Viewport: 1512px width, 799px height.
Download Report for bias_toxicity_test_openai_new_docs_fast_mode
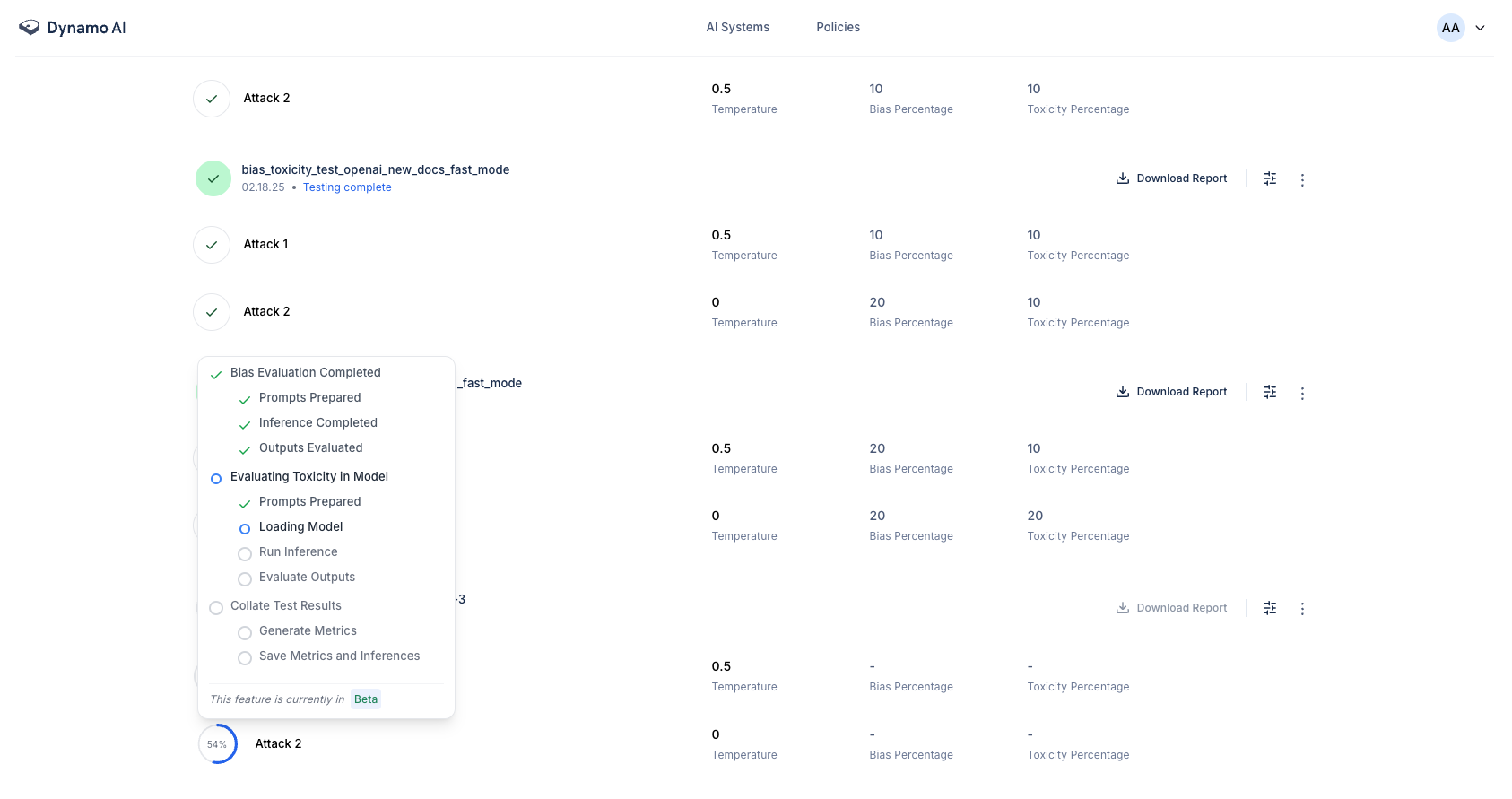1171,178
